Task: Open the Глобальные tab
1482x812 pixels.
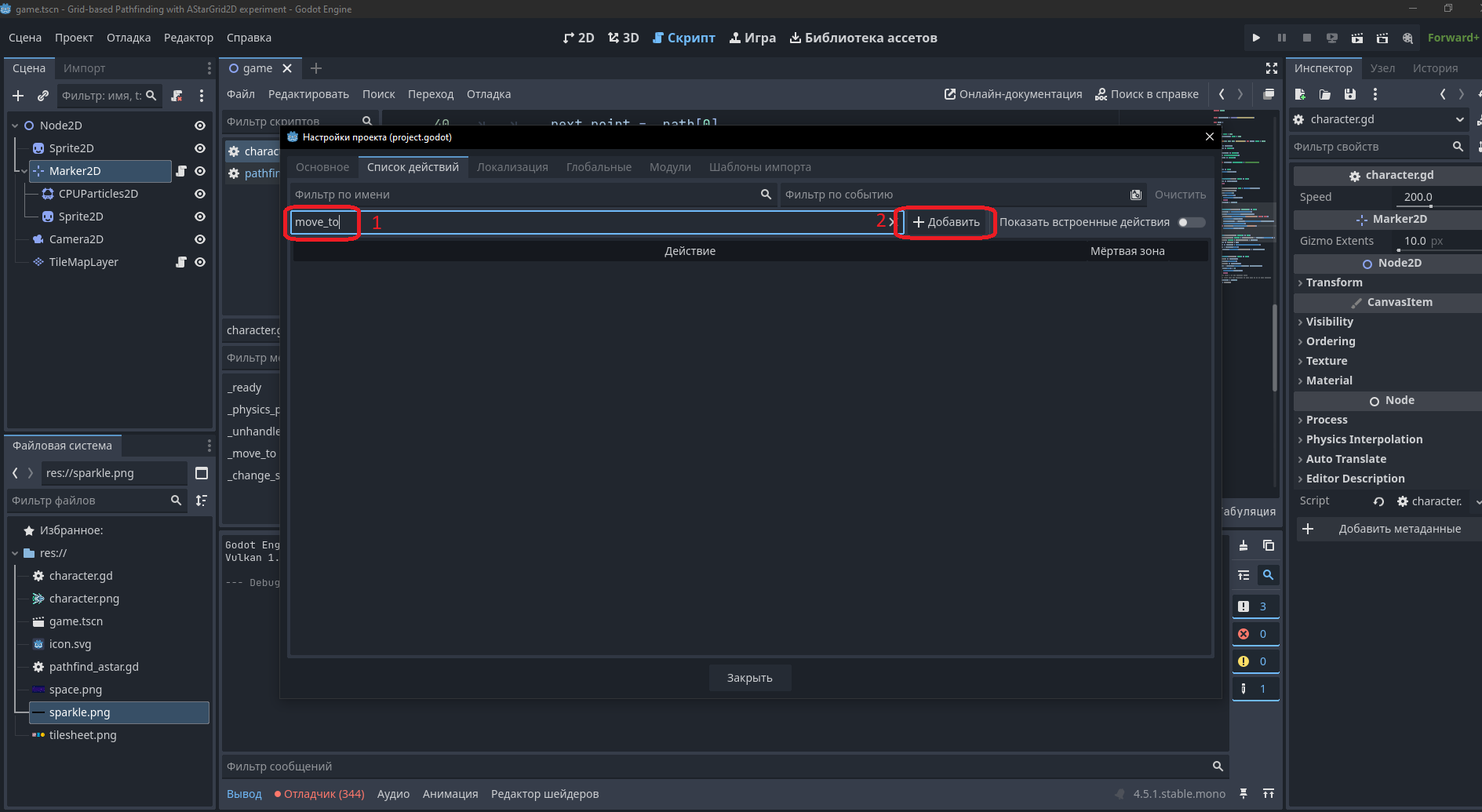Action: click(x=599, y=167)
